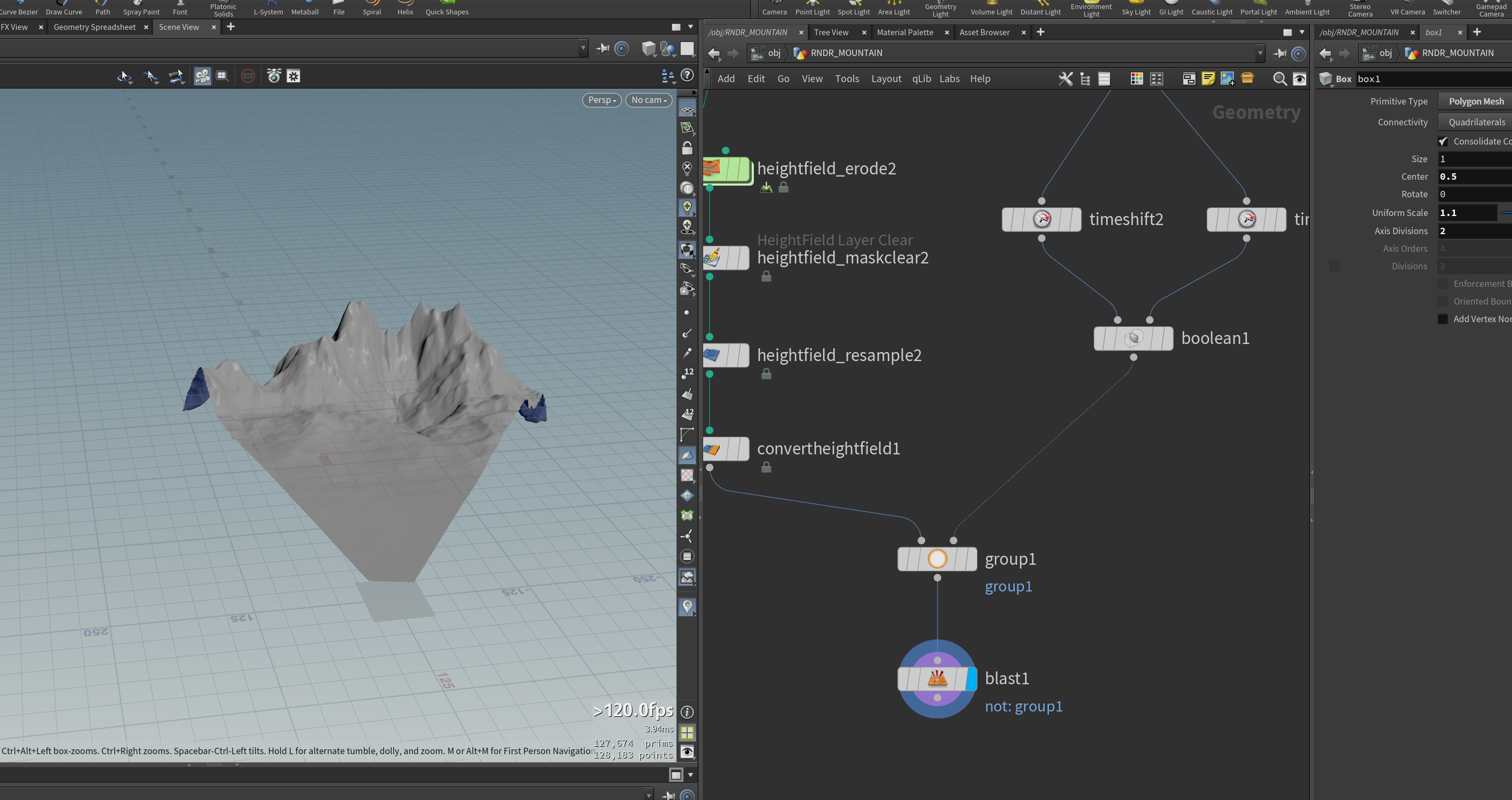This screenshot has width=1512, height=800.
Task: Click the color palette grid icon
Action: click(1136, 78)
